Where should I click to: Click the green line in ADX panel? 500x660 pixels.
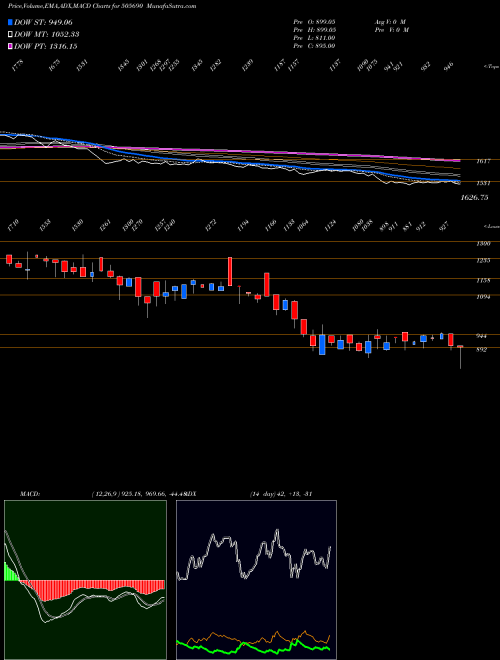(x=253, y=647)
